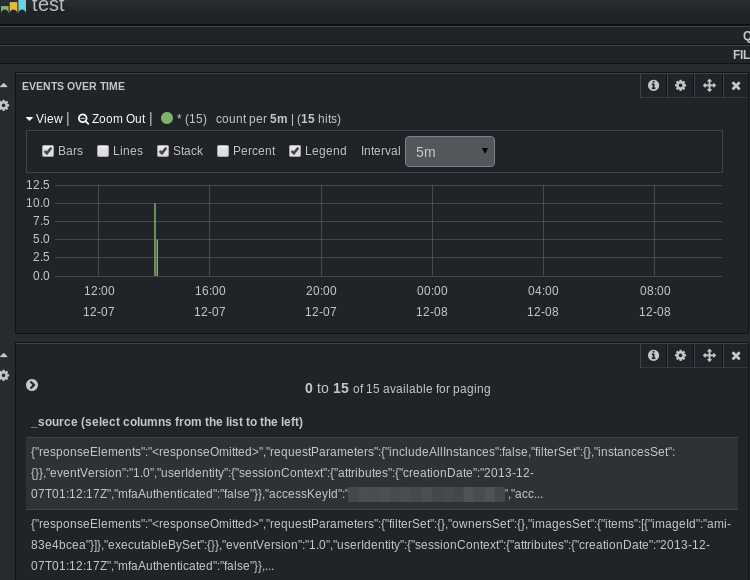This screenshot has width=750, height=580.
Task: Expand the field list arrow icon
Action: point(32,385)
